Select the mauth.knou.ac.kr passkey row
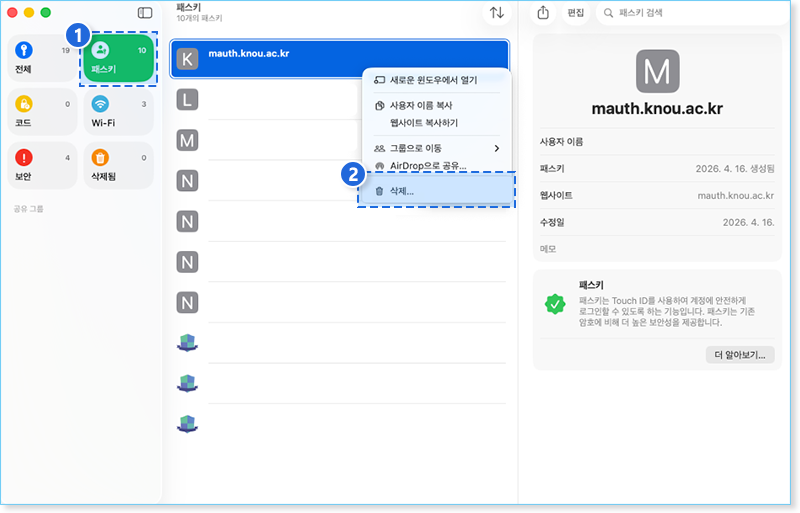Image resolution: width=800 pixels, height=513 pixels. [x=340, y=59]
